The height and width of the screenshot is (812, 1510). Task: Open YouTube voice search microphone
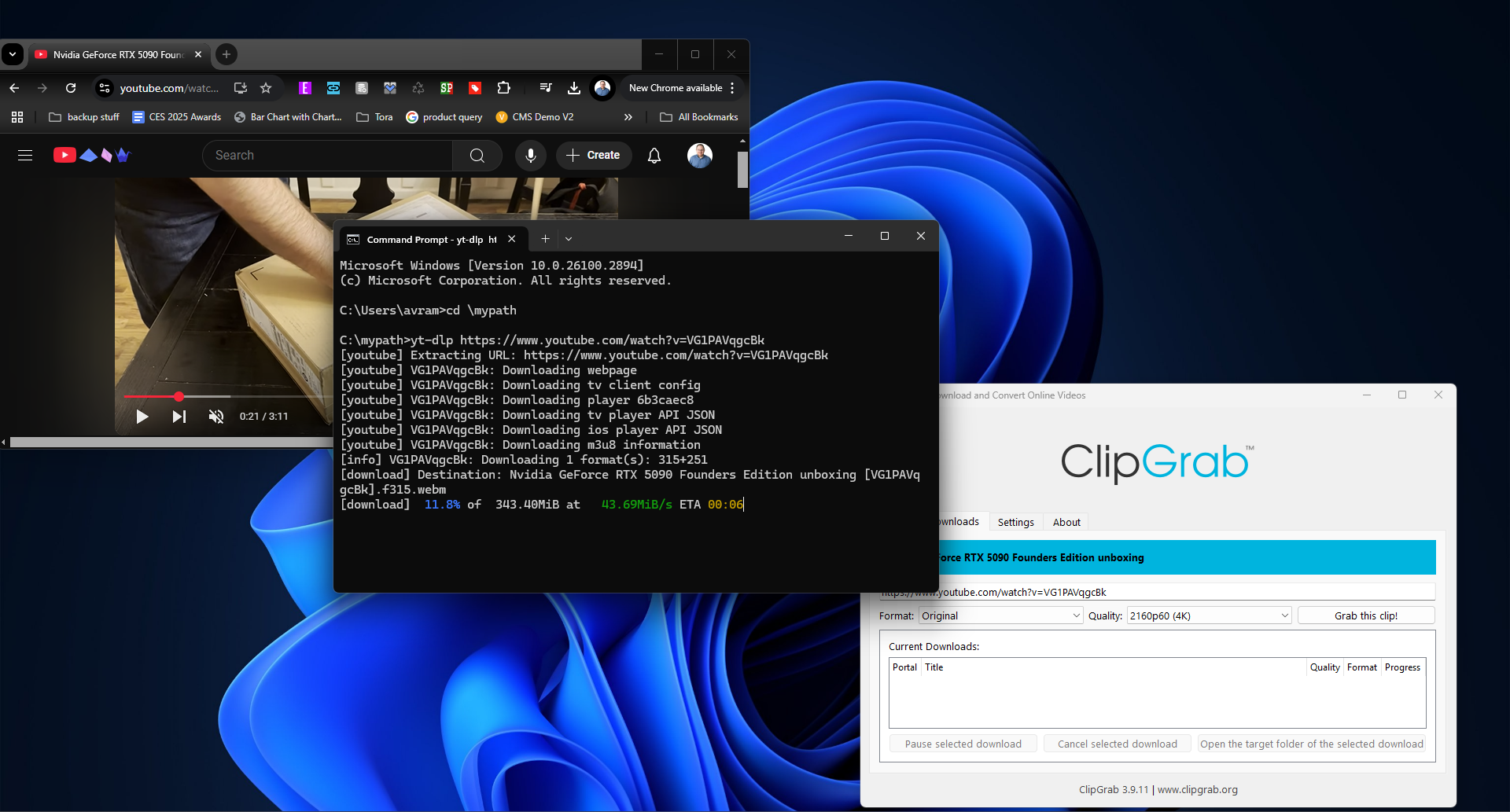(x=531, y=155)
